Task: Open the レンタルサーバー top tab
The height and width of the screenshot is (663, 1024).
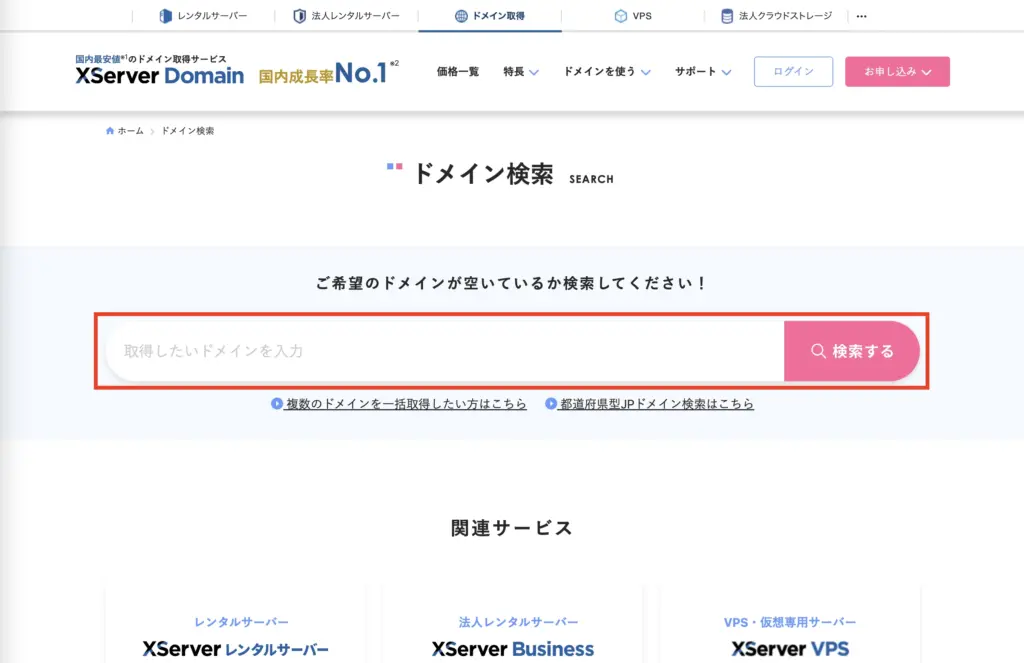Action: (x=204, y=16)
